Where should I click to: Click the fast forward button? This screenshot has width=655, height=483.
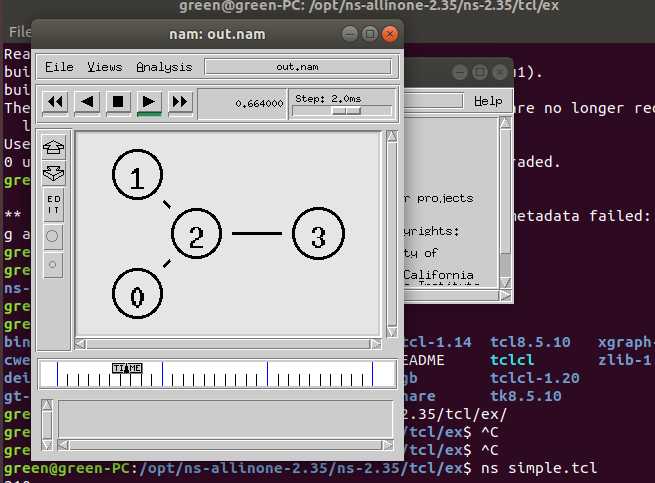180,102
